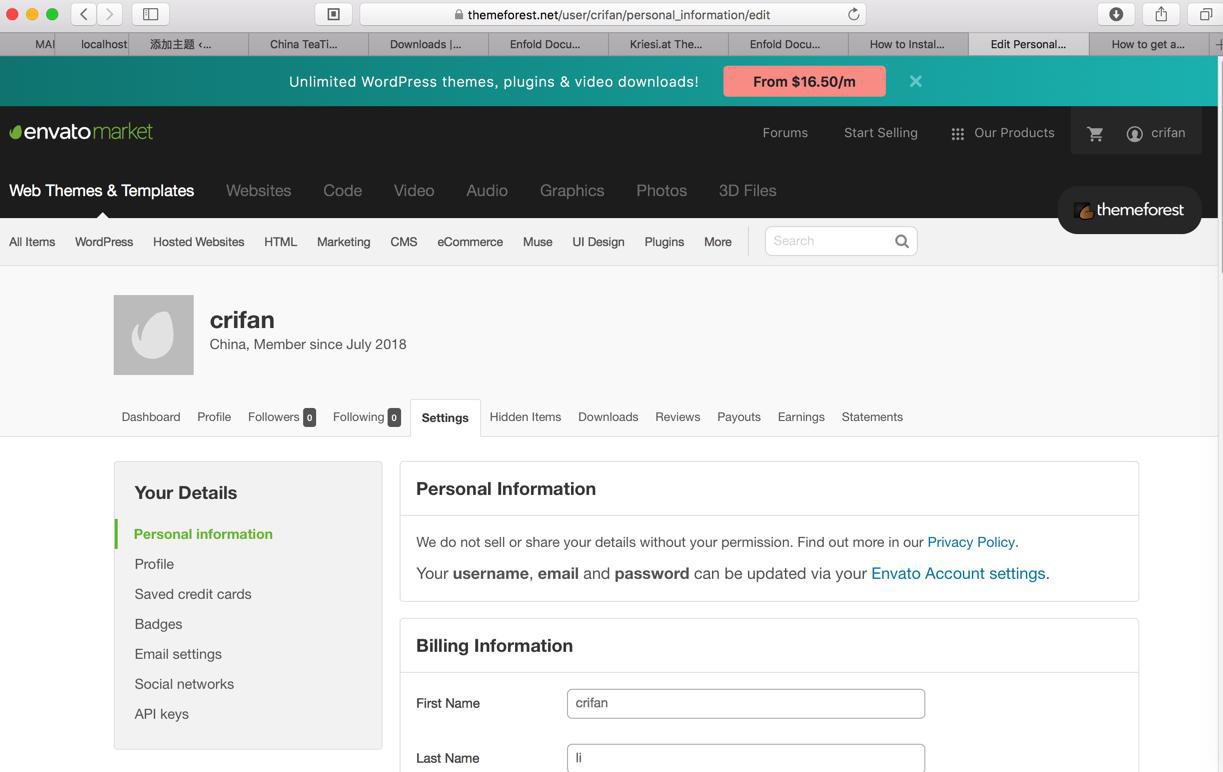Open the Graphics category

(x=572, y=190)
